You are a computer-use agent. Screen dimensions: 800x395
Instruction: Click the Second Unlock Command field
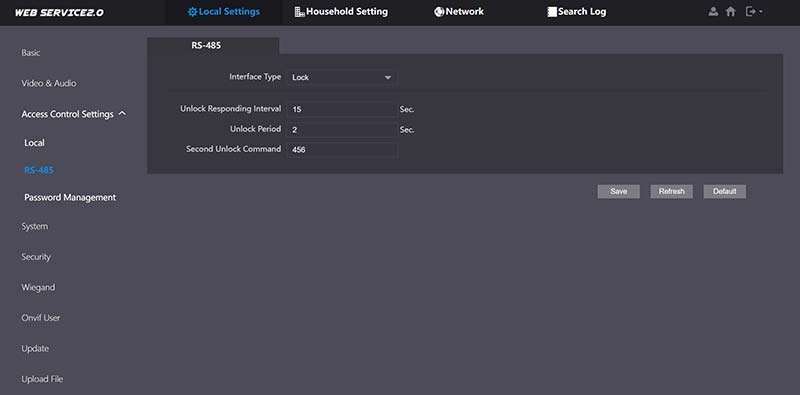coord(341,150)
